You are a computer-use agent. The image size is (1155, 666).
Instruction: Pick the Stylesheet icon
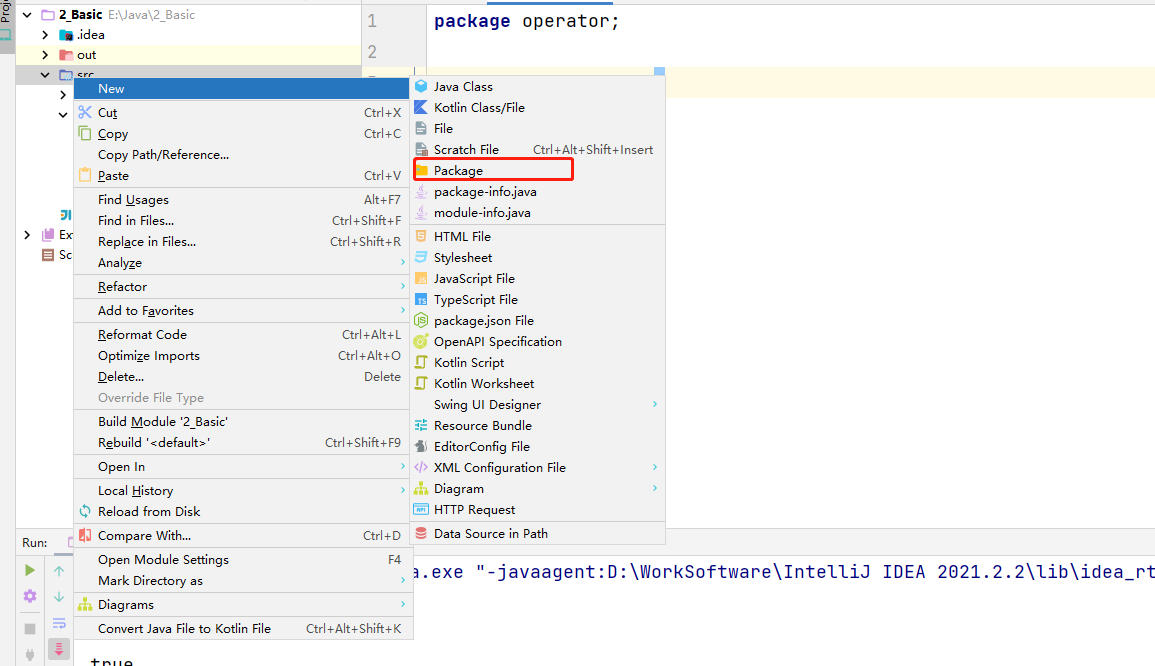click(421, 257)
